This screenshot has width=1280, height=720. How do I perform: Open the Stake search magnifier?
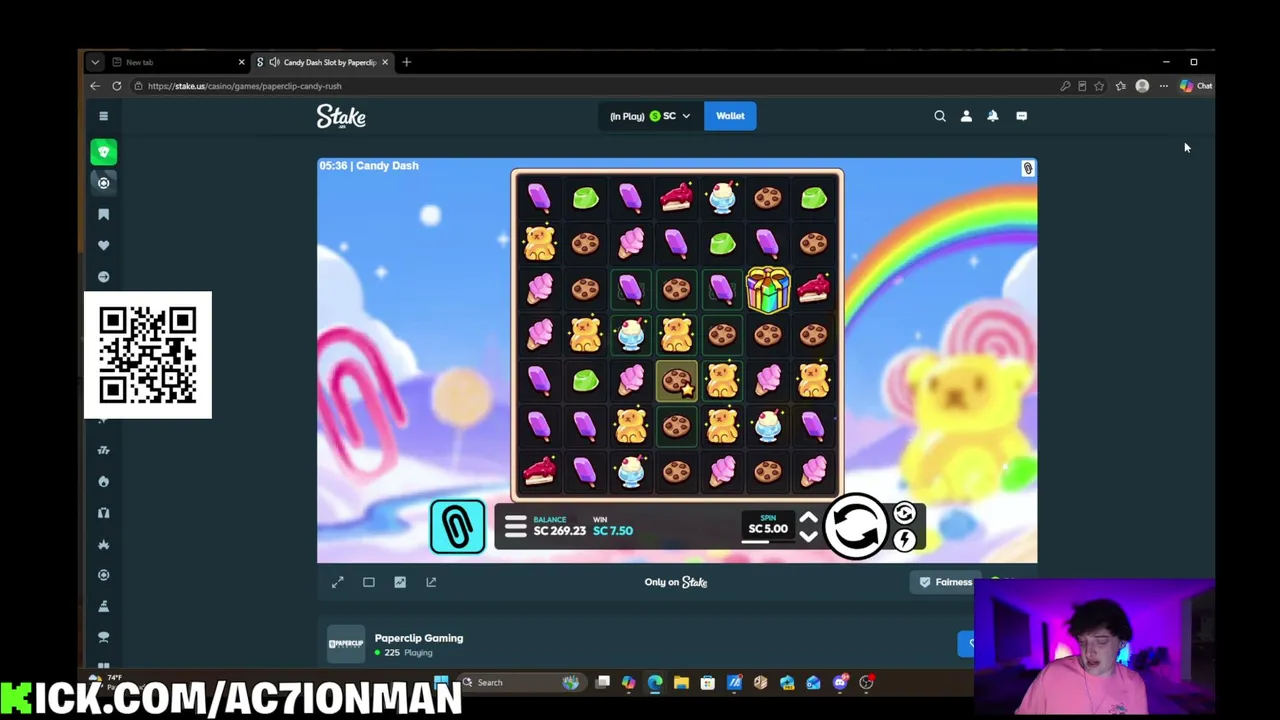(940, 116)
